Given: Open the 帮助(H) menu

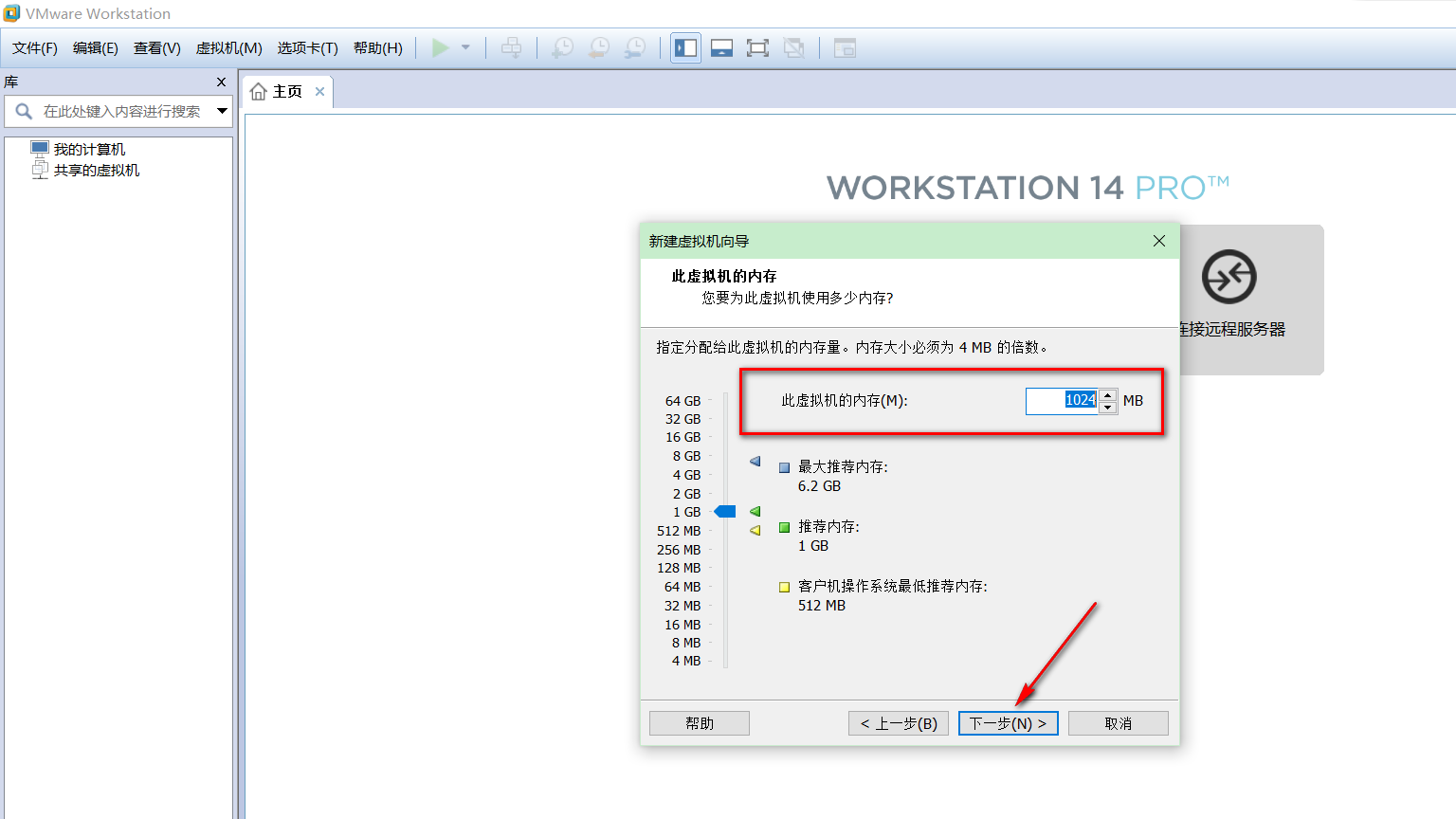Looking at the screenshot, I should pyautogui.click(x=377, y=47).
